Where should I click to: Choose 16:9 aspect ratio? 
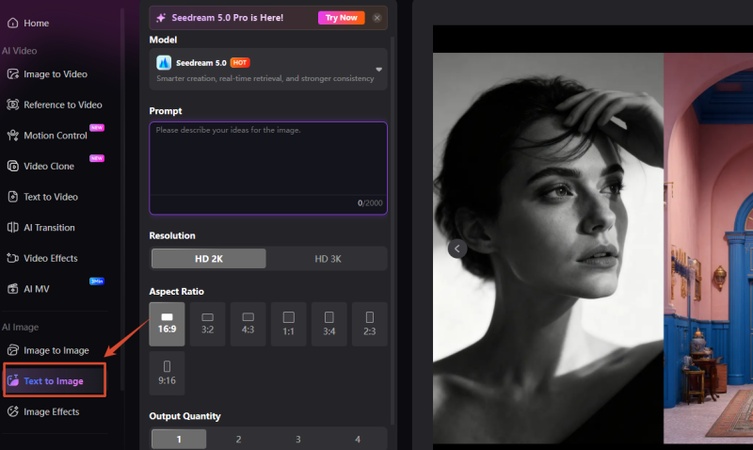(167, 324)
